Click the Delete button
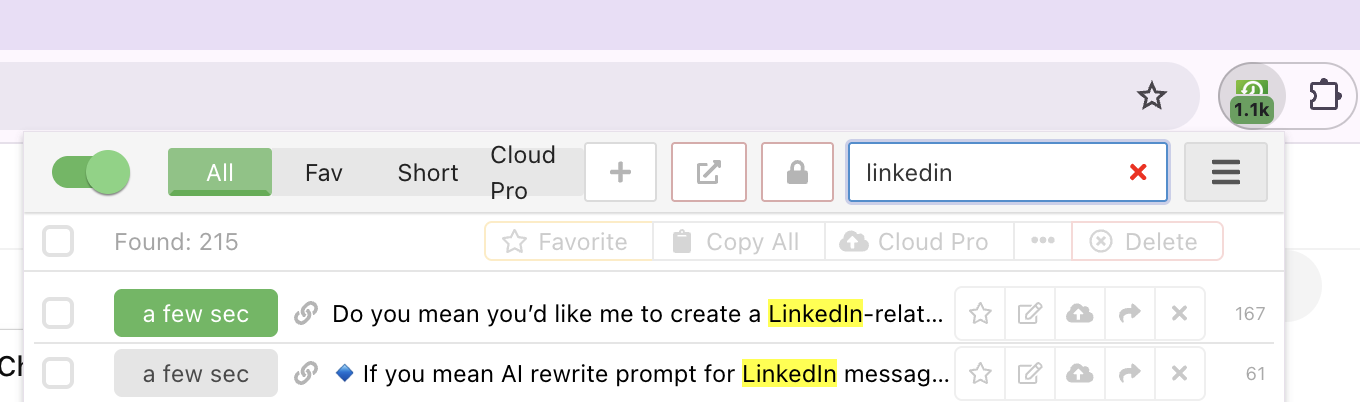Screen dimensions: 1360x402 point(1146,241)
